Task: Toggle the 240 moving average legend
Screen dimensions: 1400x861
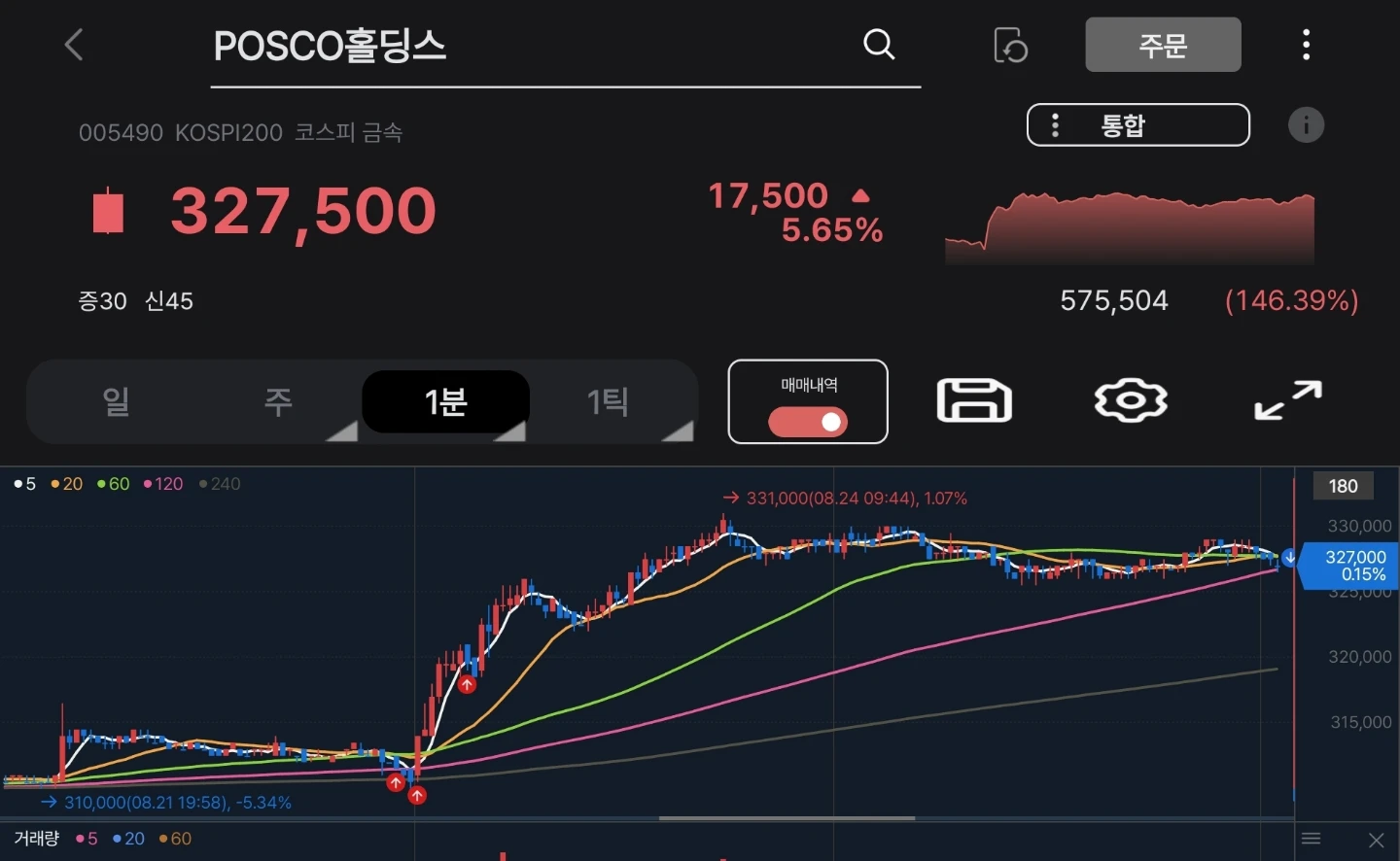Action: [x=220, y=484]
